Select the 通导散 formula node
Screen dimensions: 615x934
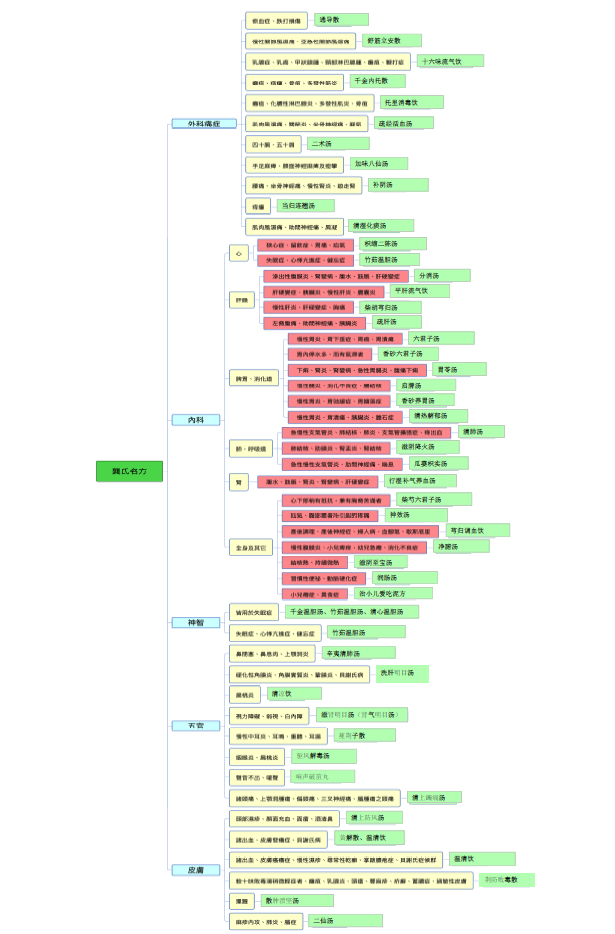tap(341, 20)
